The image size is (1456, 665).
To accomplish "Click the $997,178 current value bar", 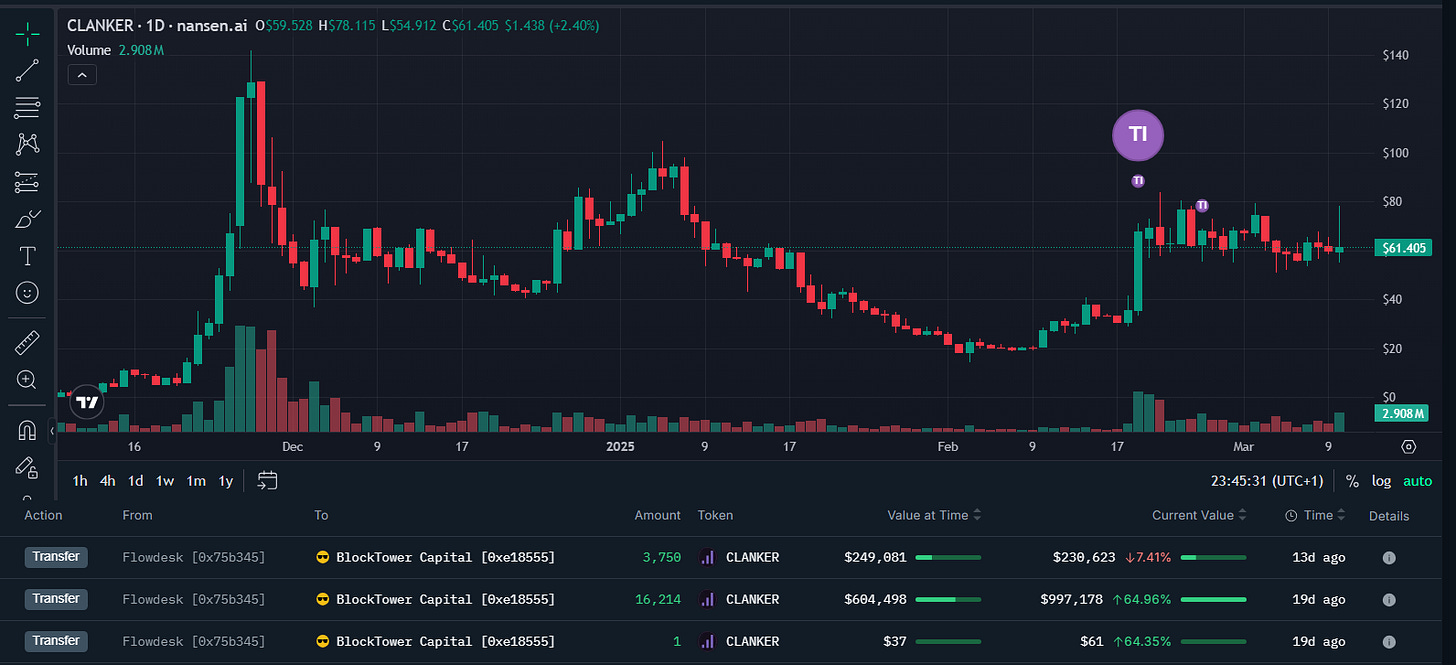I will [1214, 599].
